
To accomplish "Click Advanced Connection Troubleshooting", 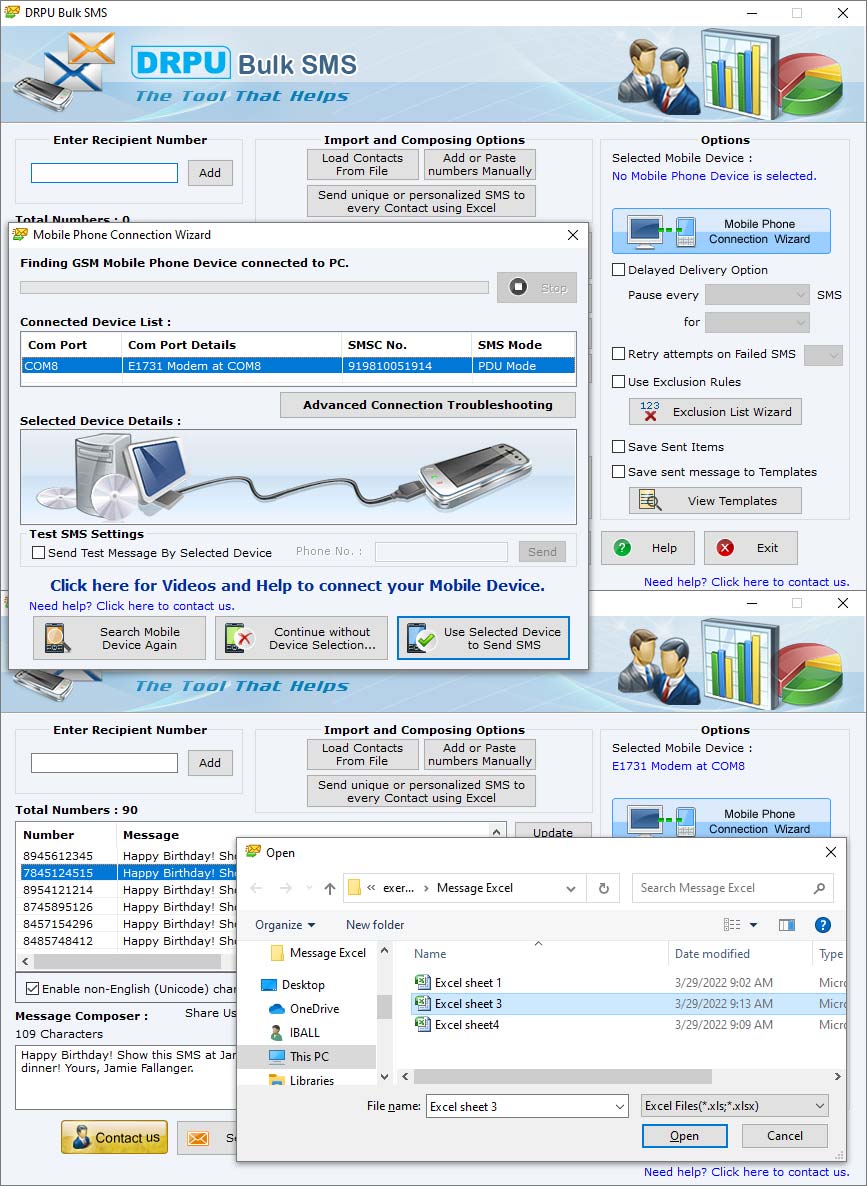I will (x=427, y=404).
